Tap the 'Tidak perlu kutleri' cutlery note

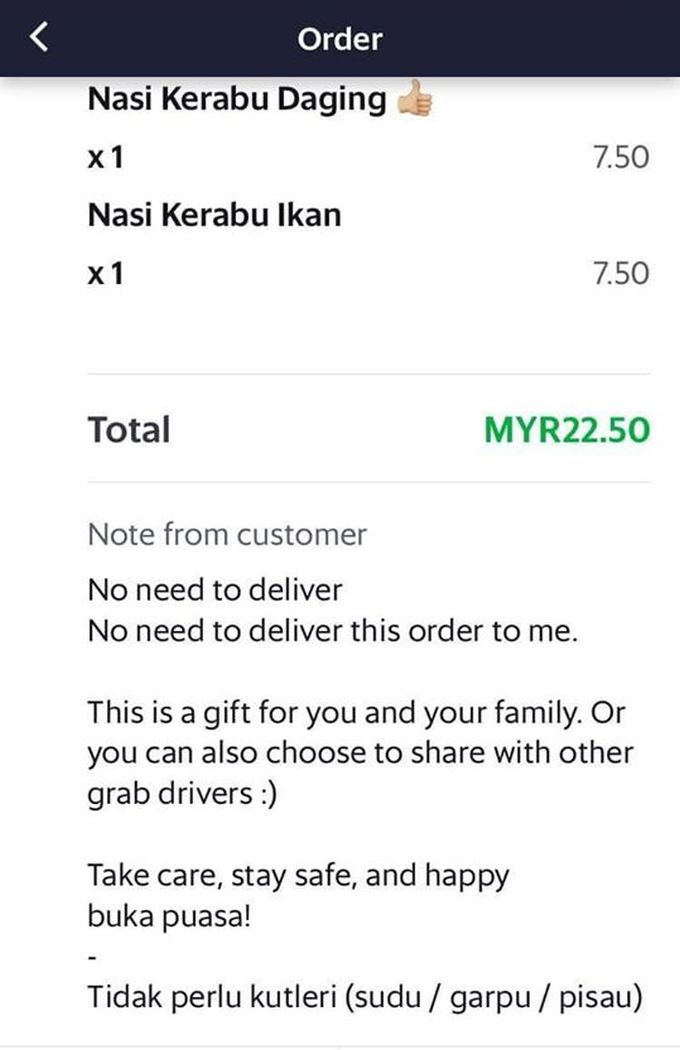[365, 998]
